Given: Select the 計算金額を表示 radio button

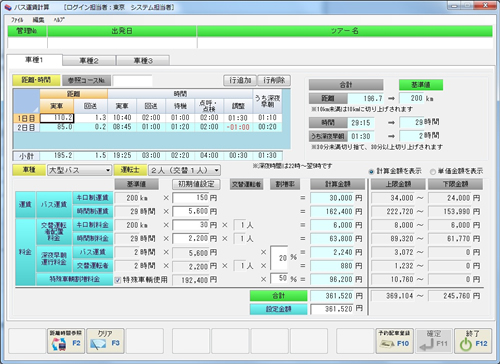Looking at the screenshot, I should [x=371, y=172].
